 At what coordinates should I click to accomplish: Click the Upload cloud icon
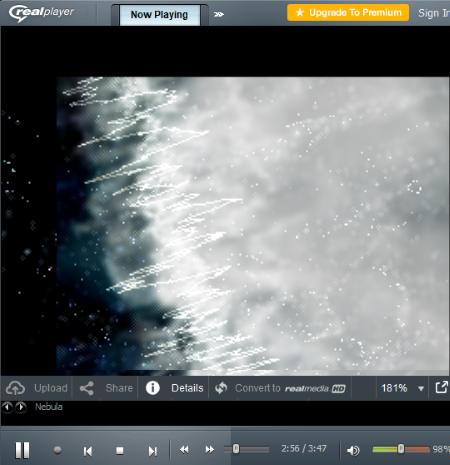click(x=15, y=388)
